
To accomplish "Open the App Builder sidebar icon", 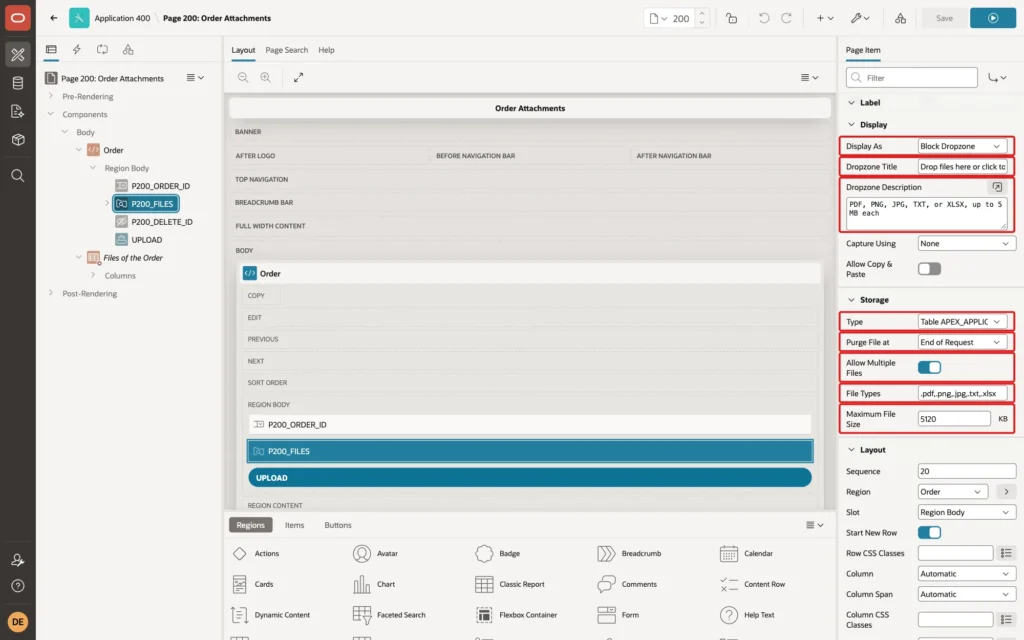I will [18, 55].
